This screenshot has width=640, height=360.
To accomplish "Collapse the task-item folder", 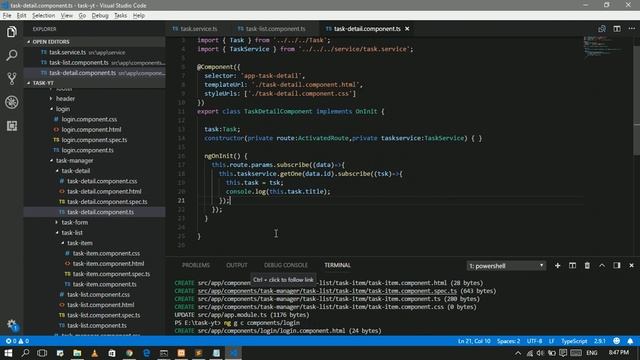I will tap(80, 243).
